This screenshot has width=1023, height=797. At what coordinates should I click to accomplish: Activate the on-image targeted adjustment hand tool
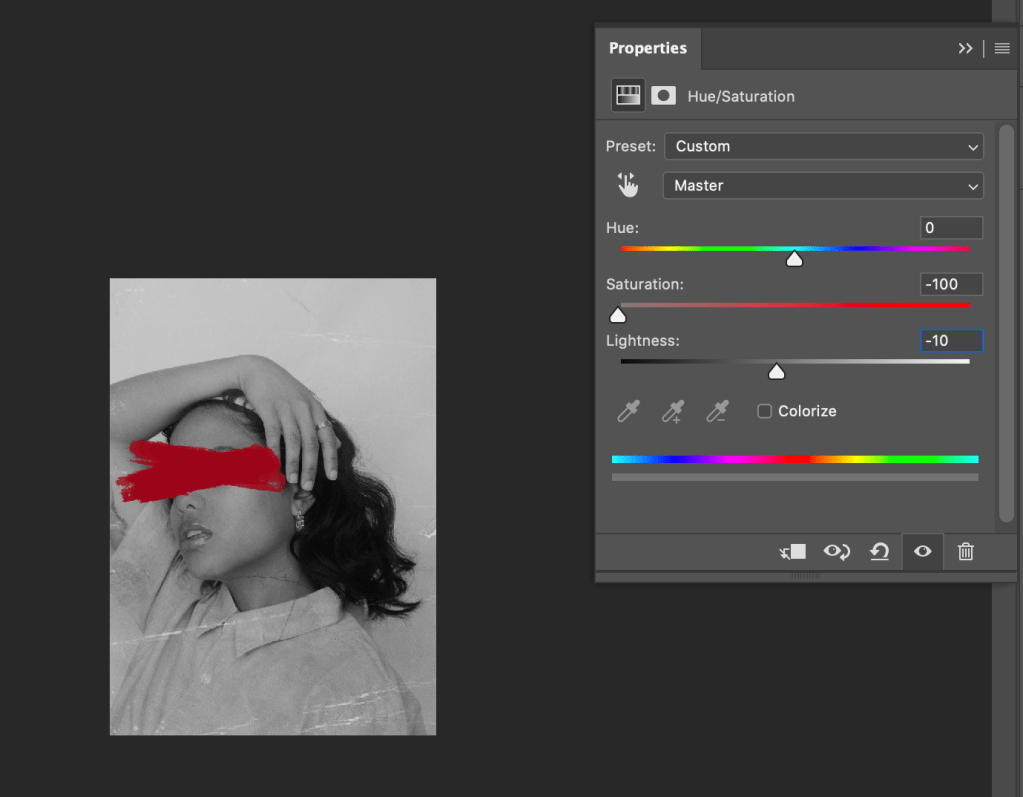628,185
